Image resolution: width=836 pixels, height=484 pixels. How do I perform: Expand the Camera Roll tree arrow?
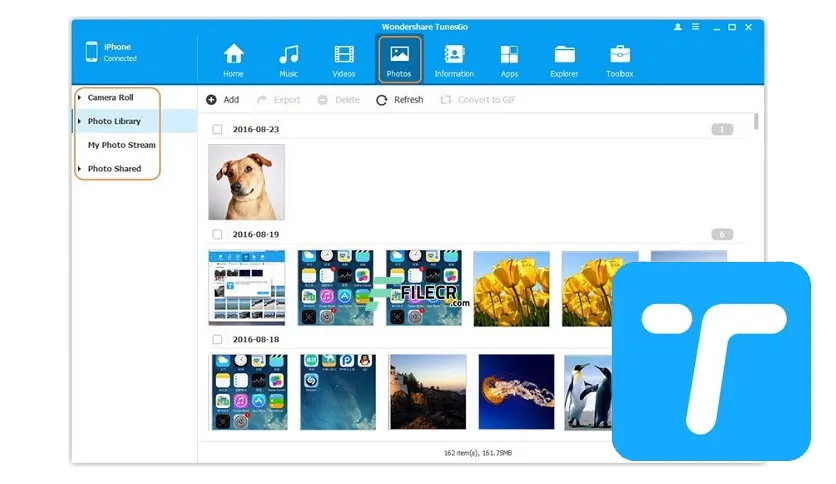[79, 98]
